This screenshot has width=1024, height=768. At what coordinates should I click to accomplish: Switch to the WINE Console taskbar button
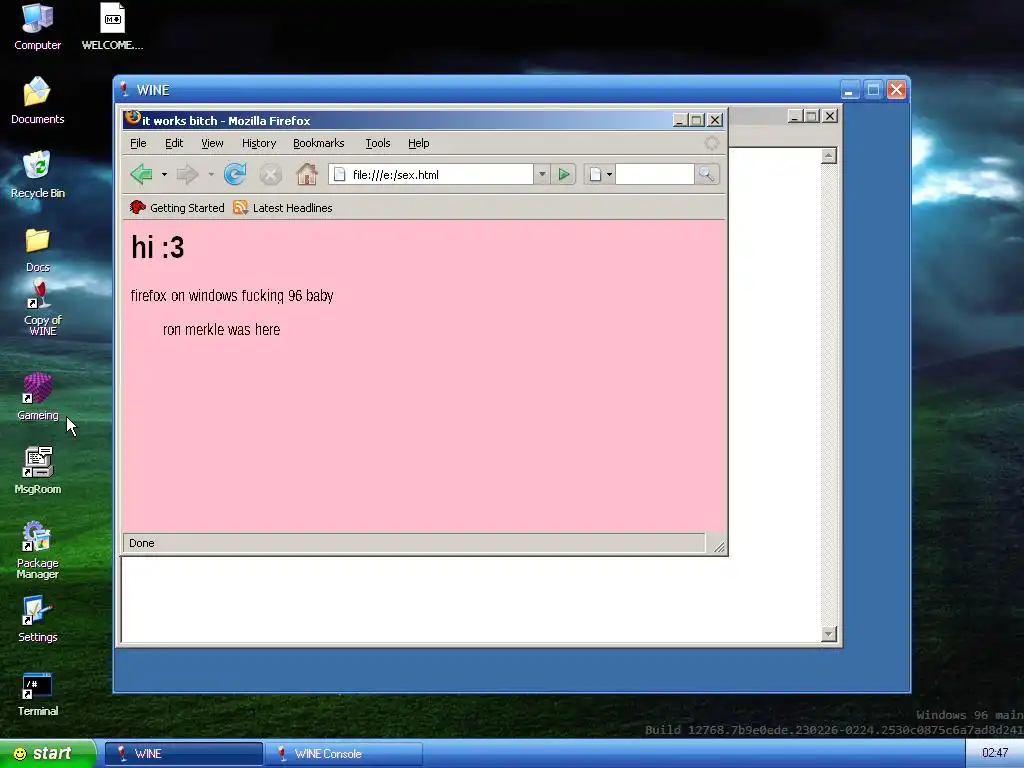[344, 754]
